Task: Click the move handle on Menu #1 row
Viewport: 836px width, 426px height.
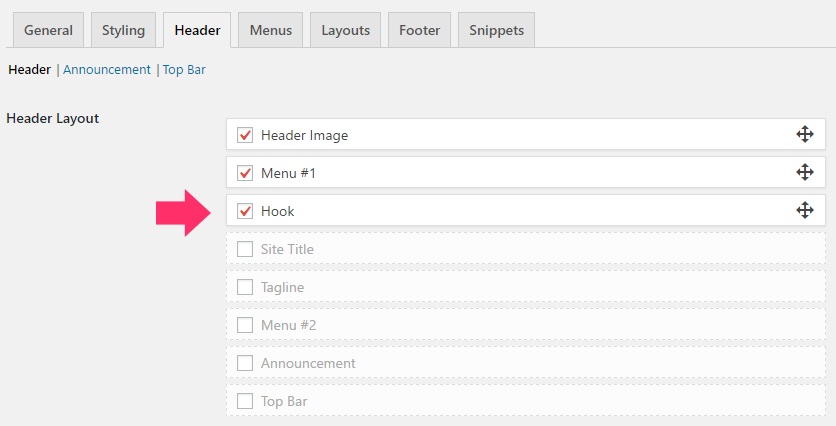Action: coord(805,172)
